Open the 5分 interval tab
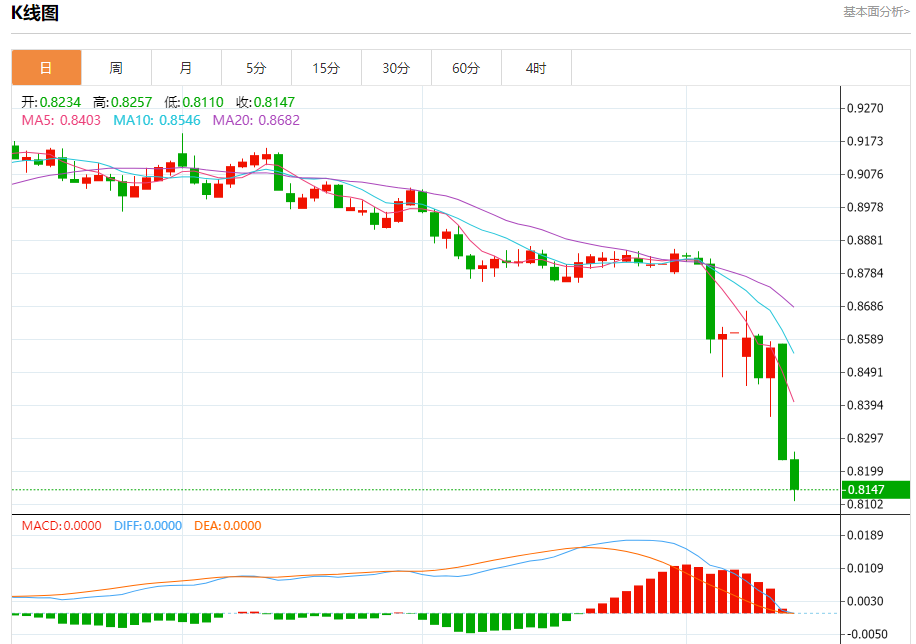This screenshot has height=644, width=916. point(256,68)
